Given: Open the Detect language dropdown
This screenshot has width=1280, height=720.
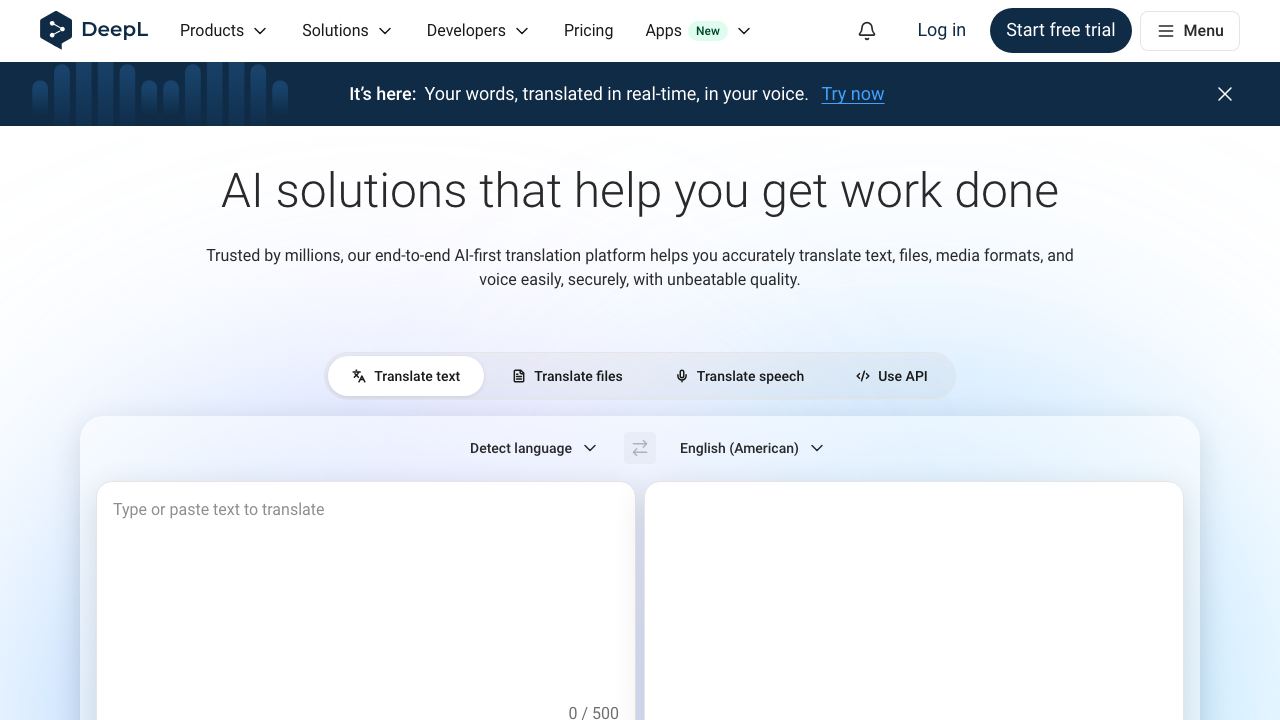Looking at the screenshot, I should click(533, 448).
